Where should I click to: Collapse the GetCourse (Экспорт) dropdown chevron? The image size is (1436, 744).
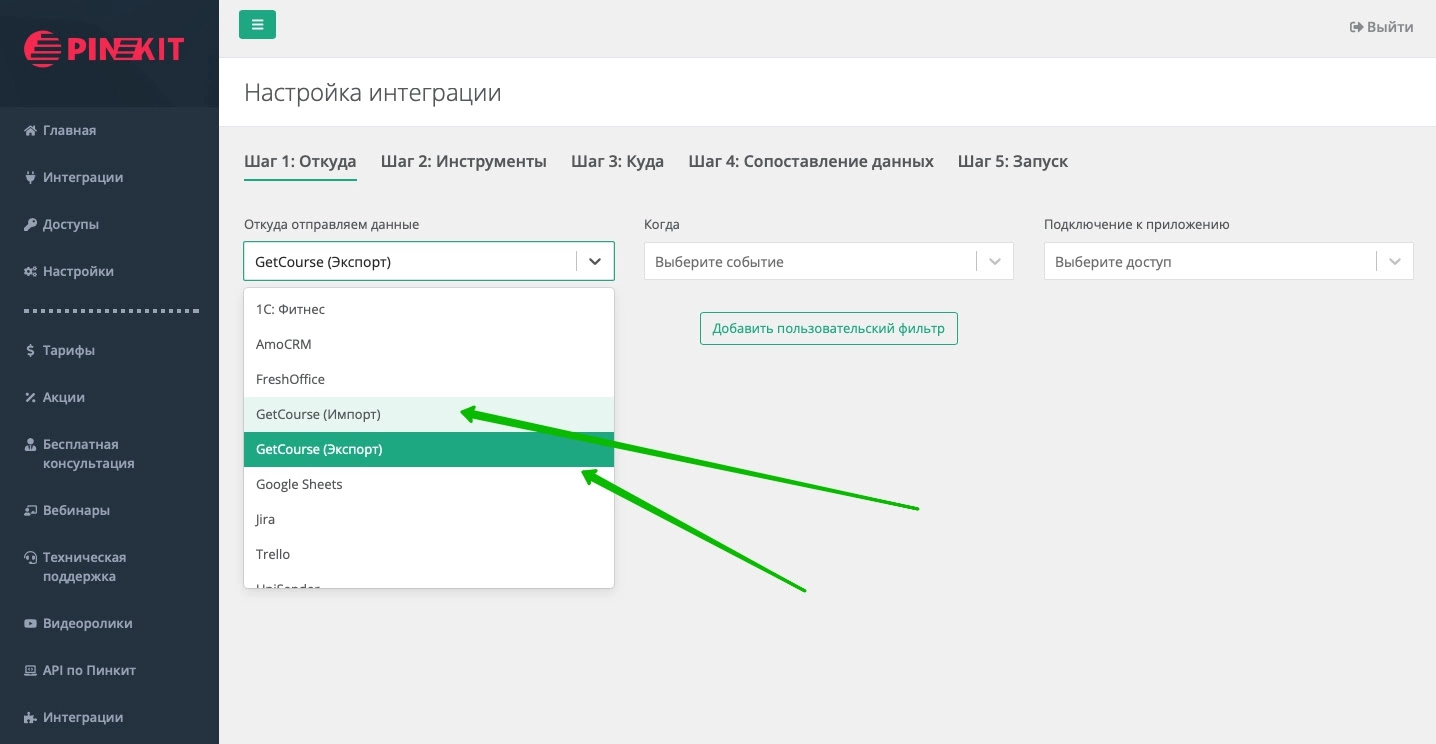click(595, 262)
